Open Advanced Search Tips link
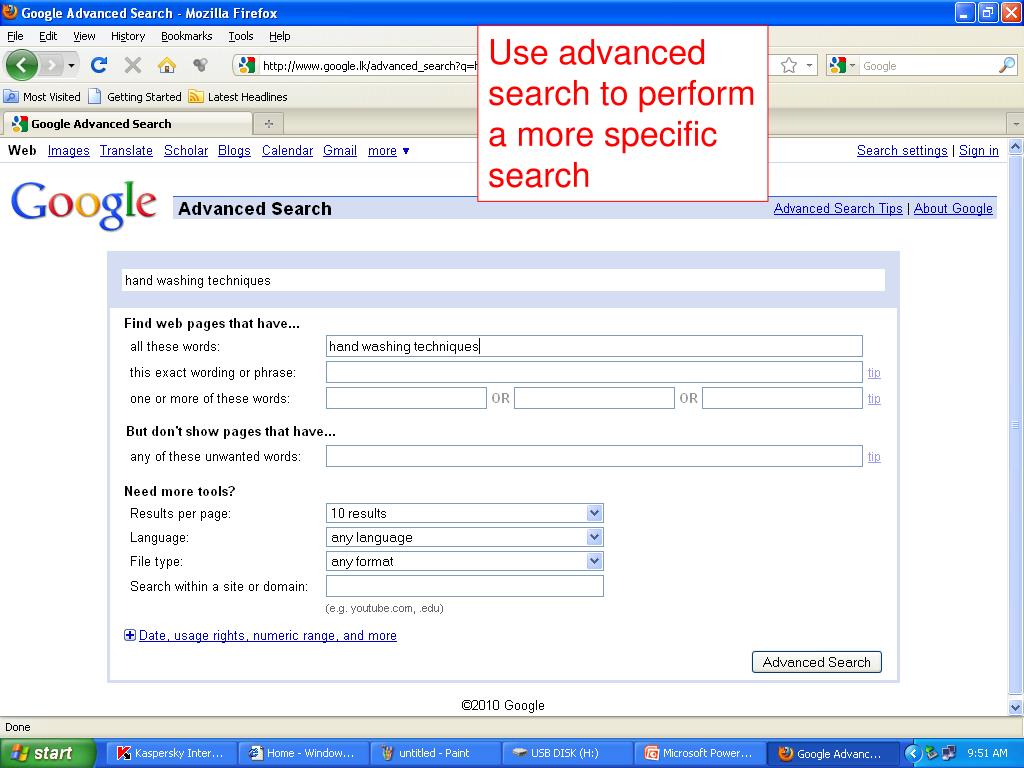Image resolution: width=1024 pixels, height=768 pixels. coord(838,208)
